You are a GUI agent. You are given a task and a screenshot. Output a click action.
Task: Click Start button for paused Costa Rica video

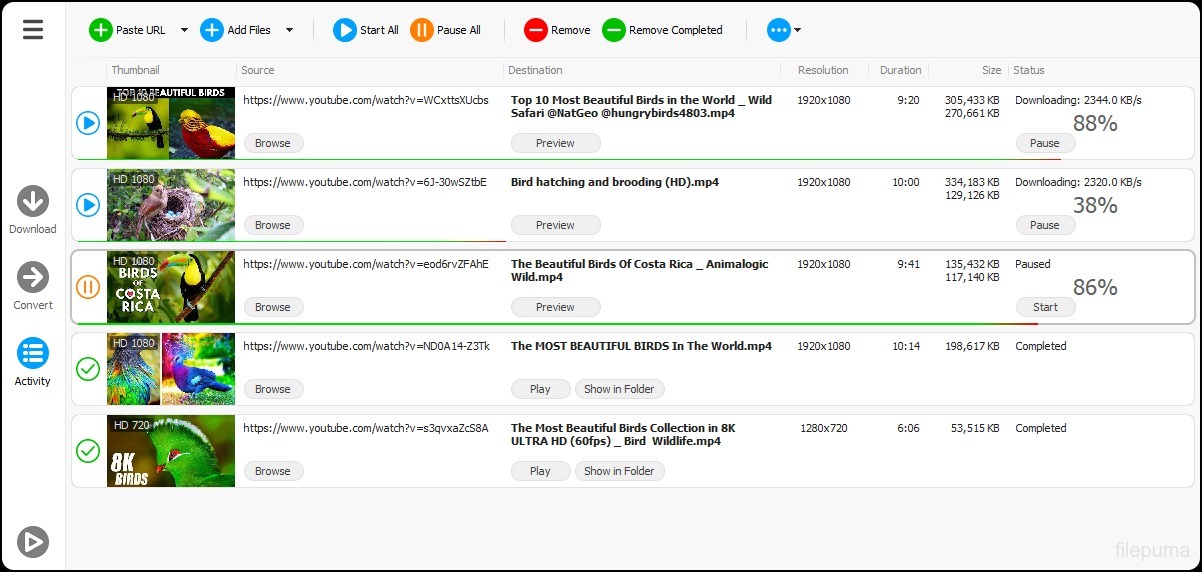[x=1045, y=307]
